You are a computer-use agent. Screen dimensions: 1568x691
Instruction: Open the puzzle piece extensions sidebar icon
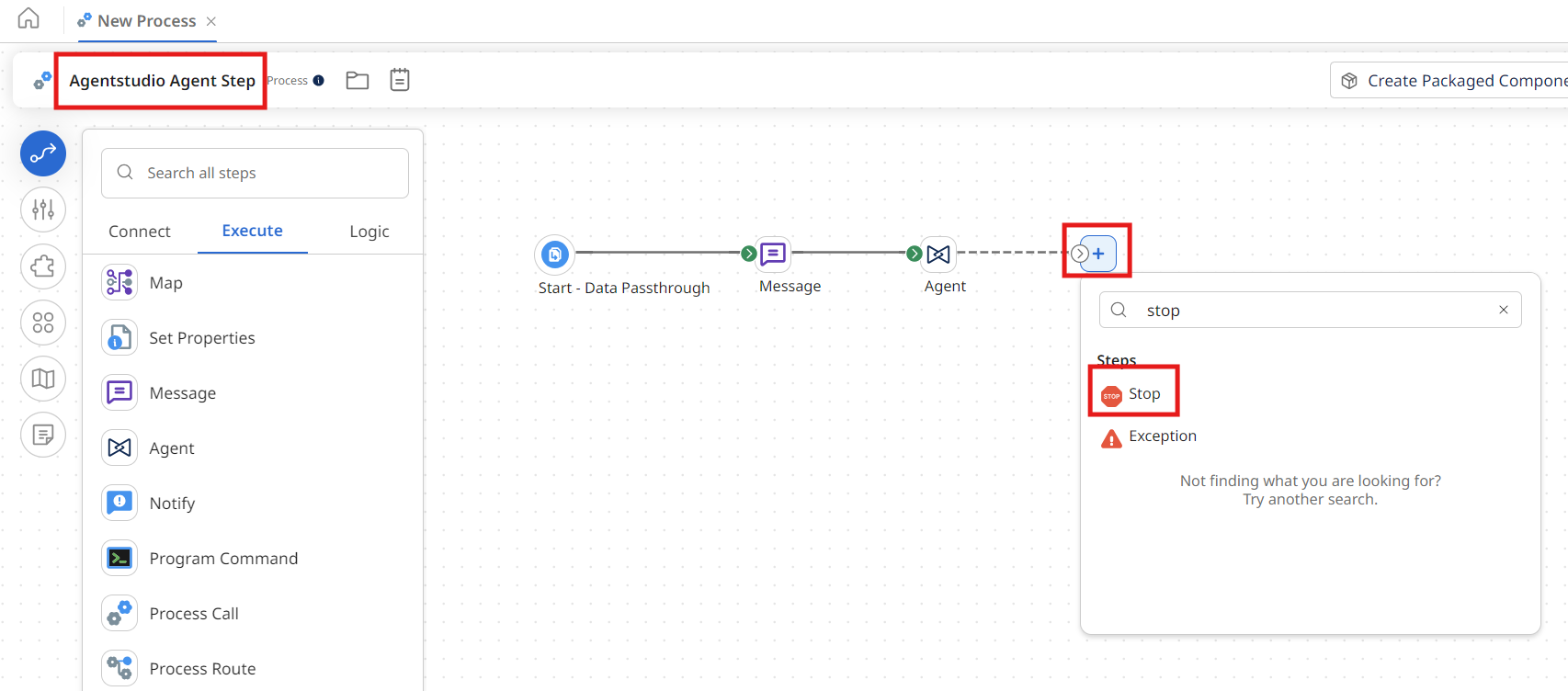pyautogui.click(x=43, y=266)
